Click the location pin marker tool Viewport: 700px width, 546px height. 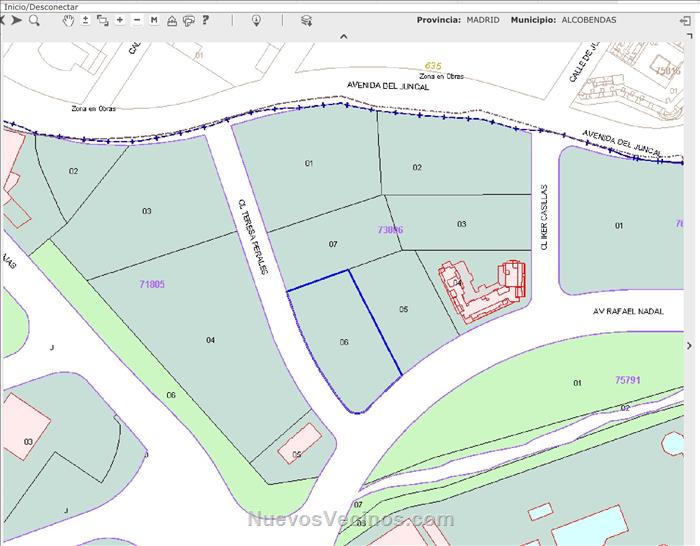point(256,20)
